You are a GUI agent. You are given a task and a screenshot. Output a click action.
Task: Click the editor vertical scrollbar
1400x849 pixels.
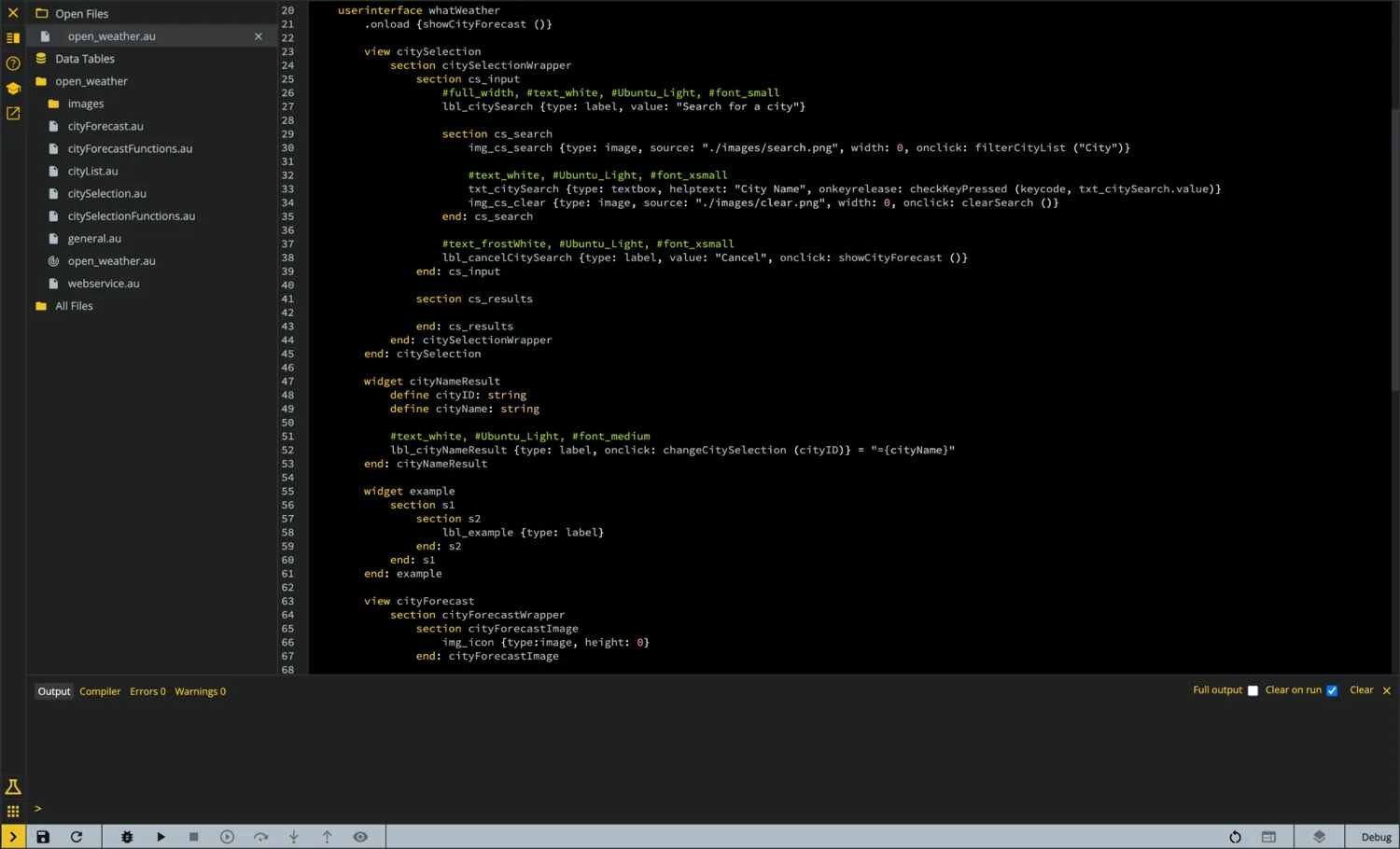pos(1395,250)
